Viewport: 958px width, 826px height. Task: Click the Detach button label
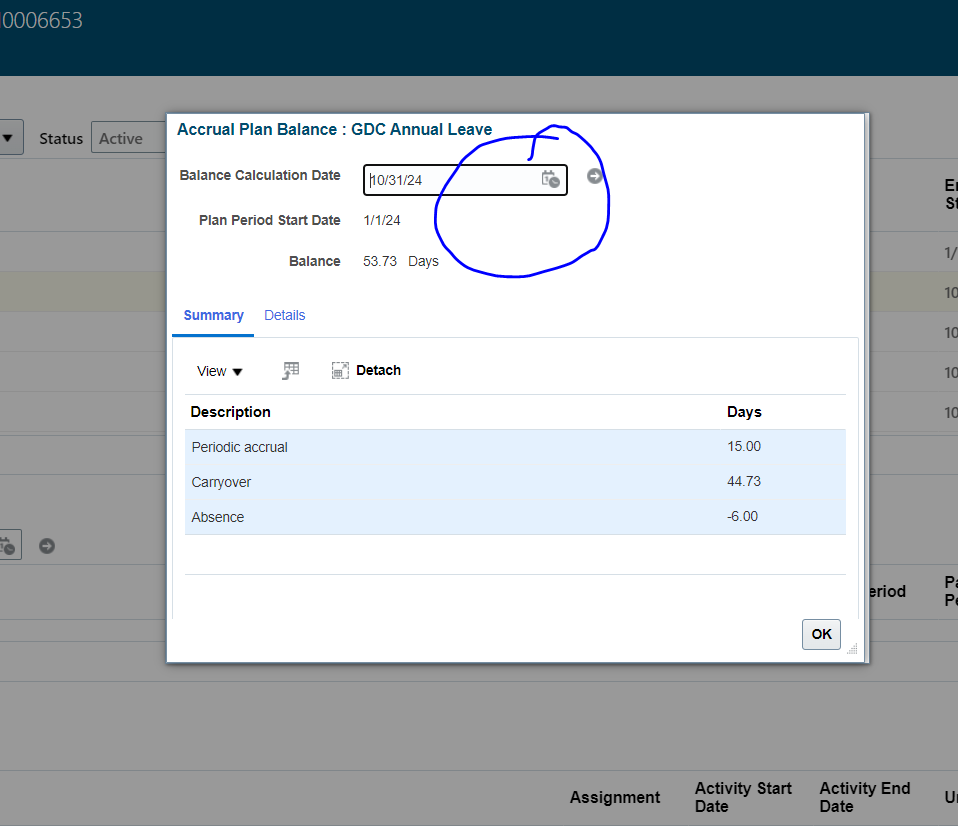(378, 370)
